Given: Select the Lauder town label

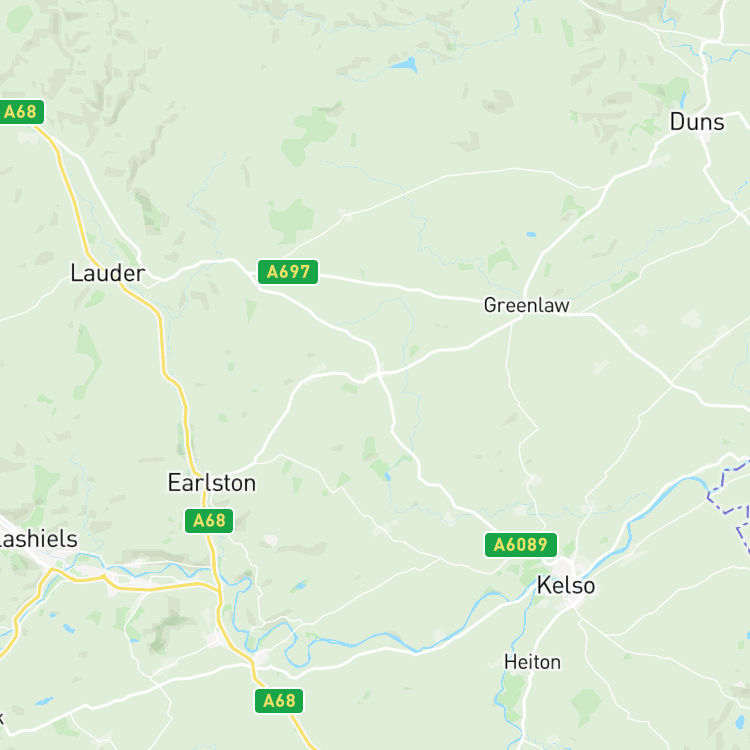Looking at the screenshot, I should 108,273.
